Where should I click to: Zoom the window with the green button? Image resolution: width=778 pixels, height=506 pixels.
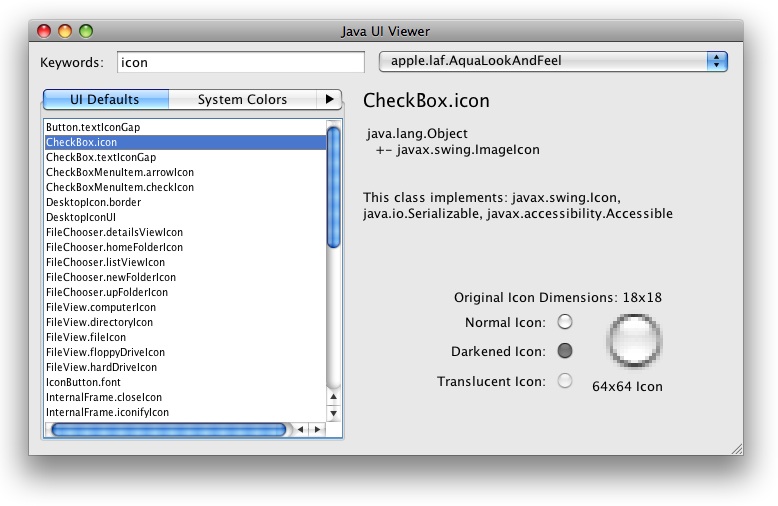[x=86, y=31]
